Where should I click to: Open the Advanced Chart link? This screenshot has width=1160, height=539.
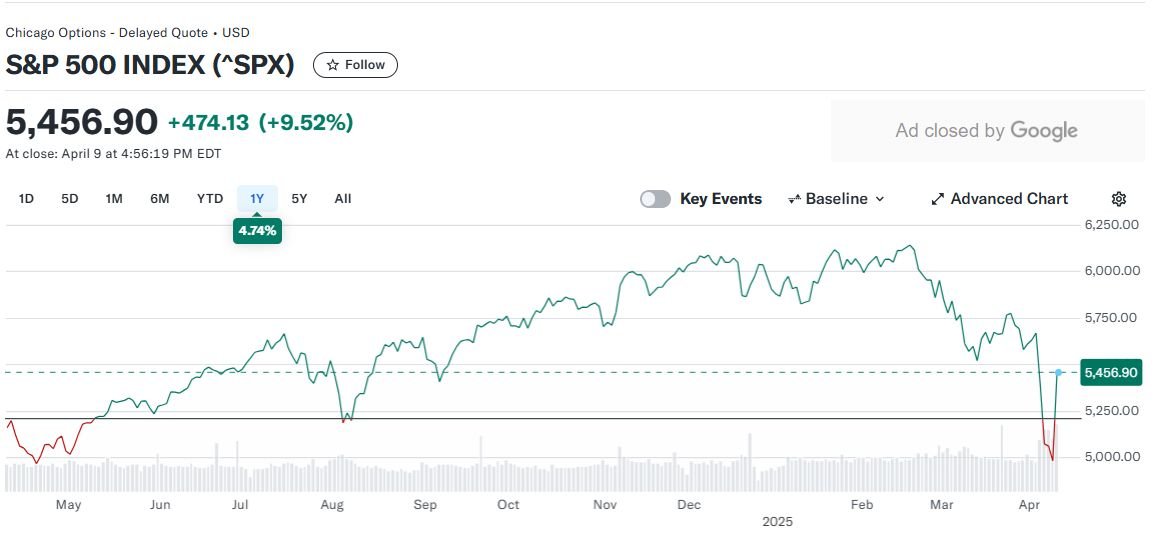tap(999, 199)
